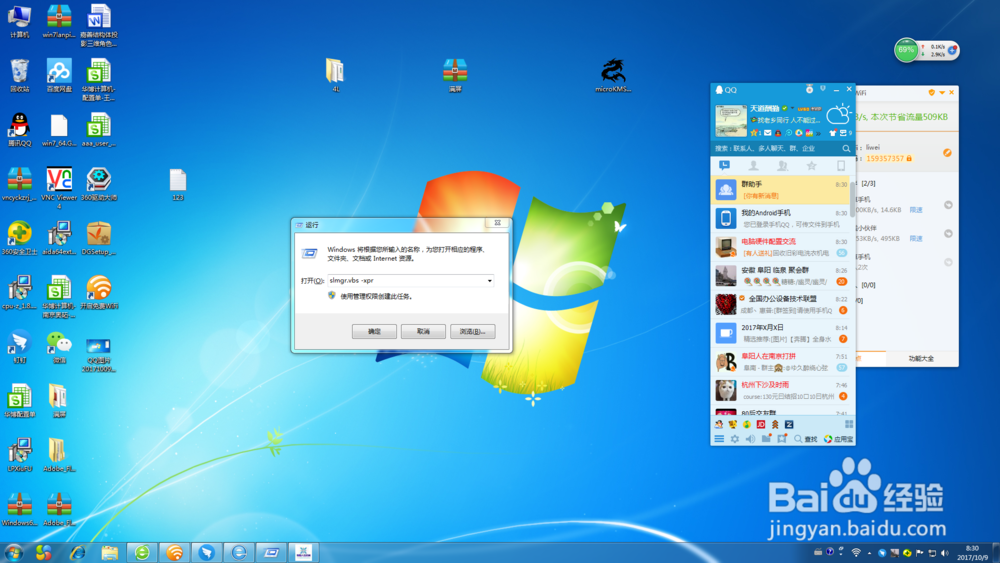Click the volume icon in system tray
Image resolution: width=1000 pixels, height=563 pixels.
(x=945, y=553)
